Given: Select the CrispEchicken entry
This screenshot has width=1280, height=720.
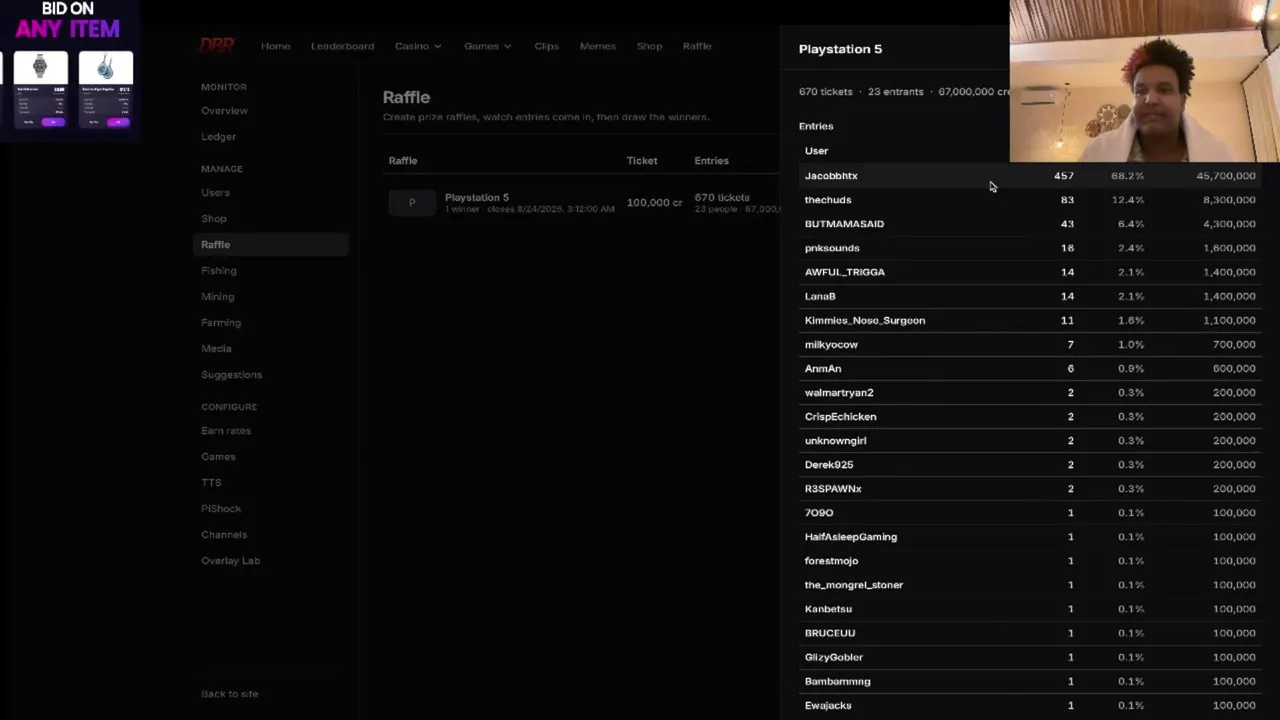Looking at the screenshot, I should coord(1030,416).
